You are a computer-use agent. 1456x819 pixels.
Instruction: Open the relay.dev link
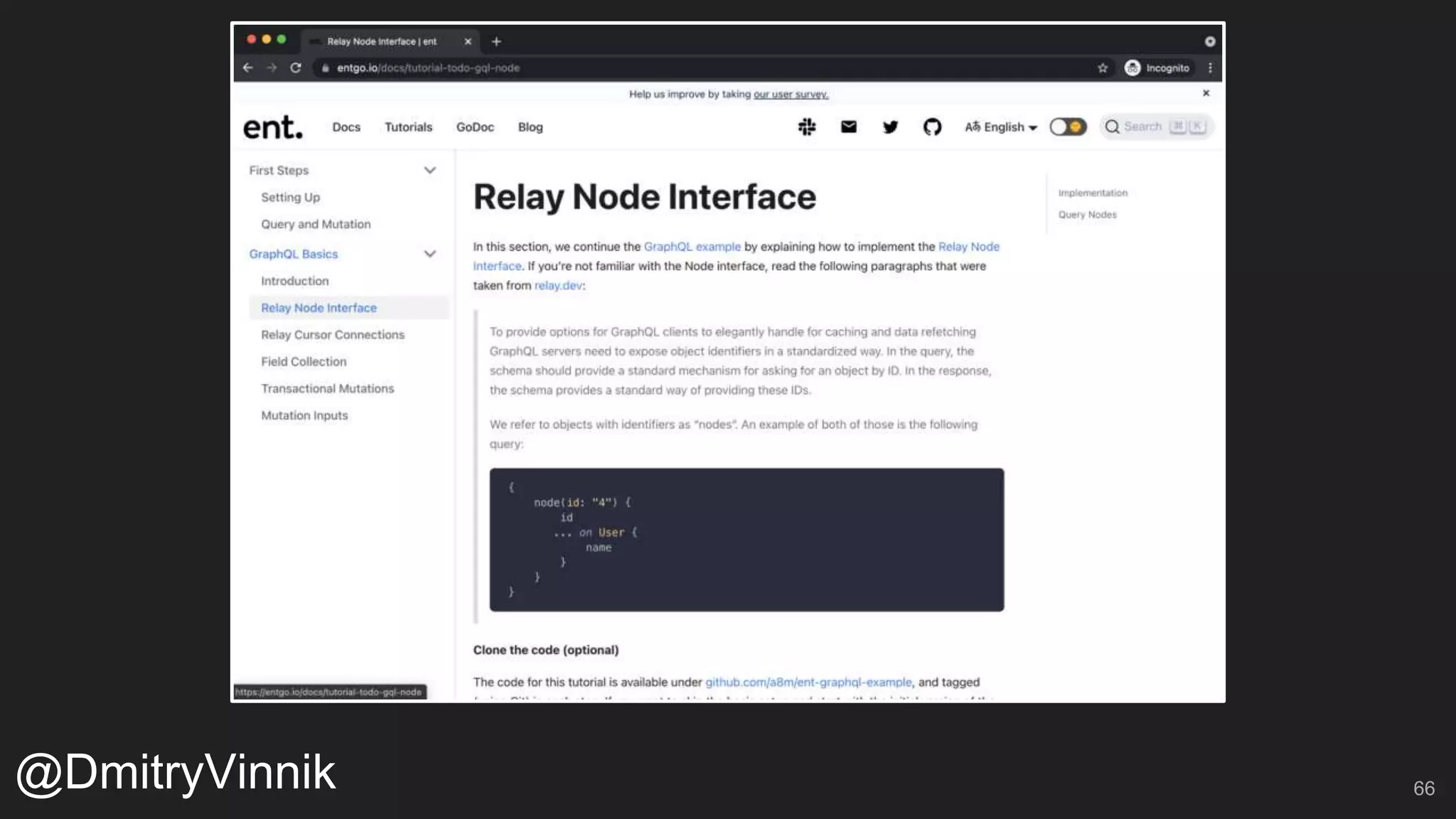(x=558, y=286)
